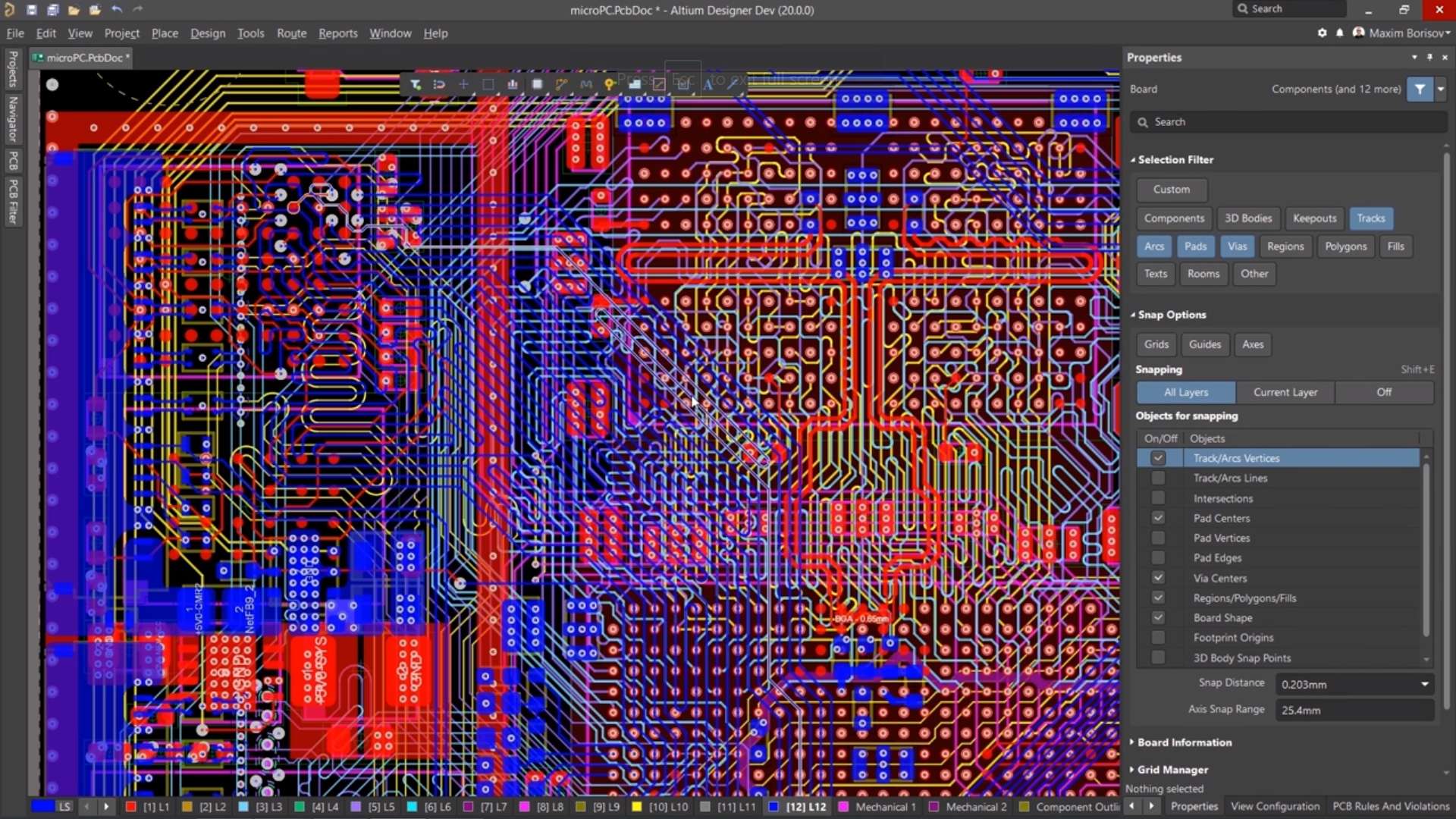Image resolution: width=1456 pixels, height=819 pixels.
Task: Click the place via icon
Action: tap(610, 84)
